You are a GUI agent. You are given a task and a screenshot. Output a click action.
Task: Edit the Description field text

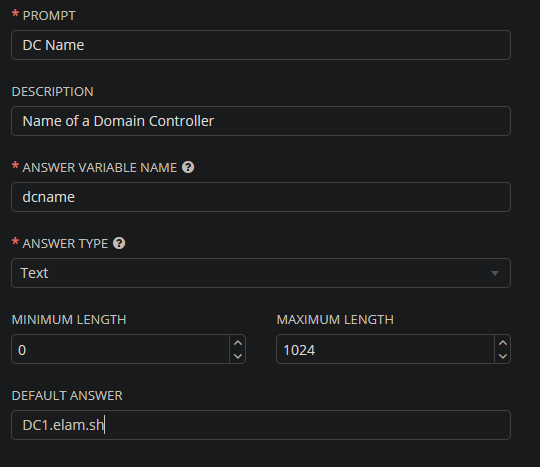tap(261, 121)
